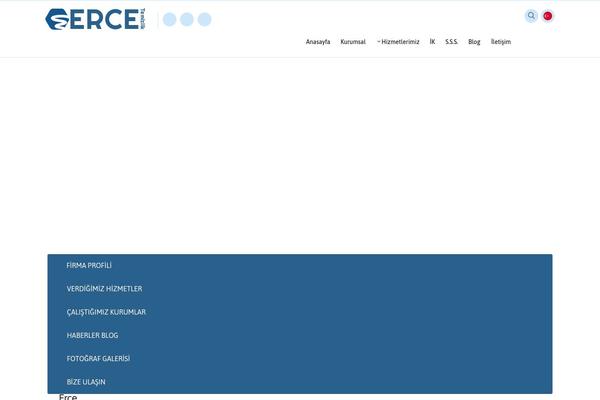Screen dimensions: 600x400
Task: Visit the VERDİĞİMİZ HİZMETLER link
Action: [x=104, y=289]
